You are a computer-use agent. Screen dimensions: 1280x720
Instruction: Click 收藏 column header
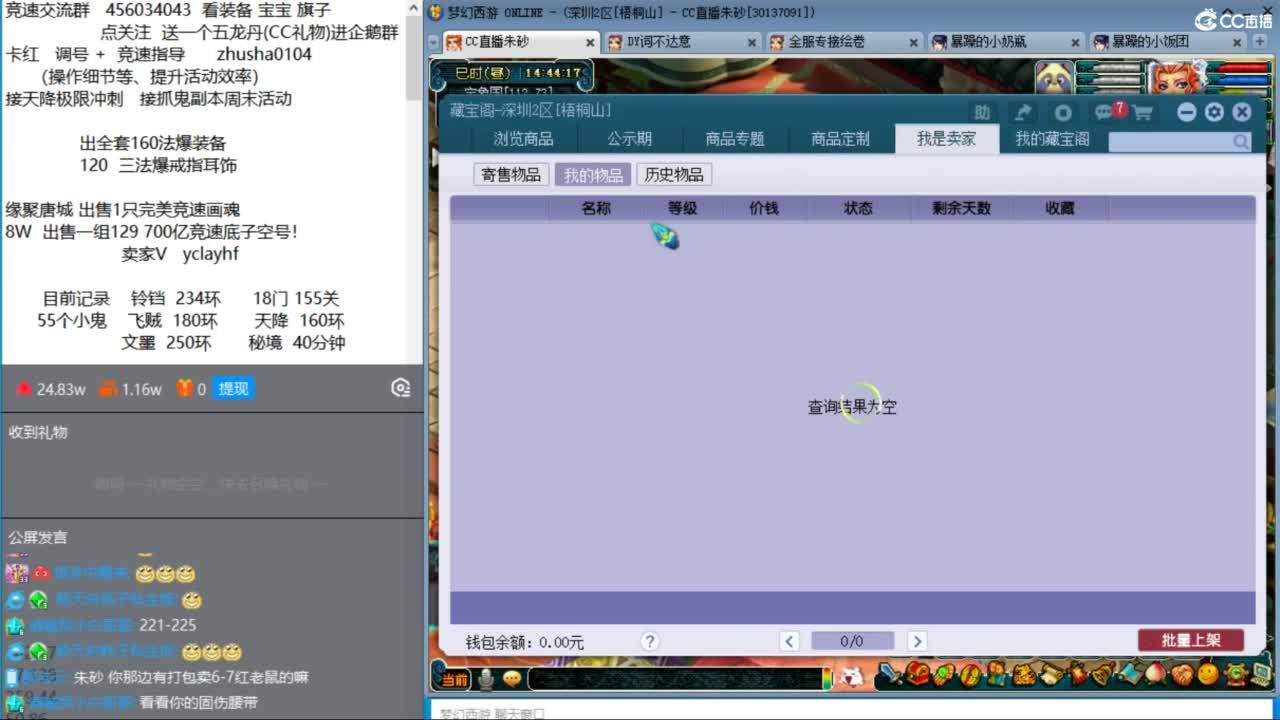[x=1060, y=208]
